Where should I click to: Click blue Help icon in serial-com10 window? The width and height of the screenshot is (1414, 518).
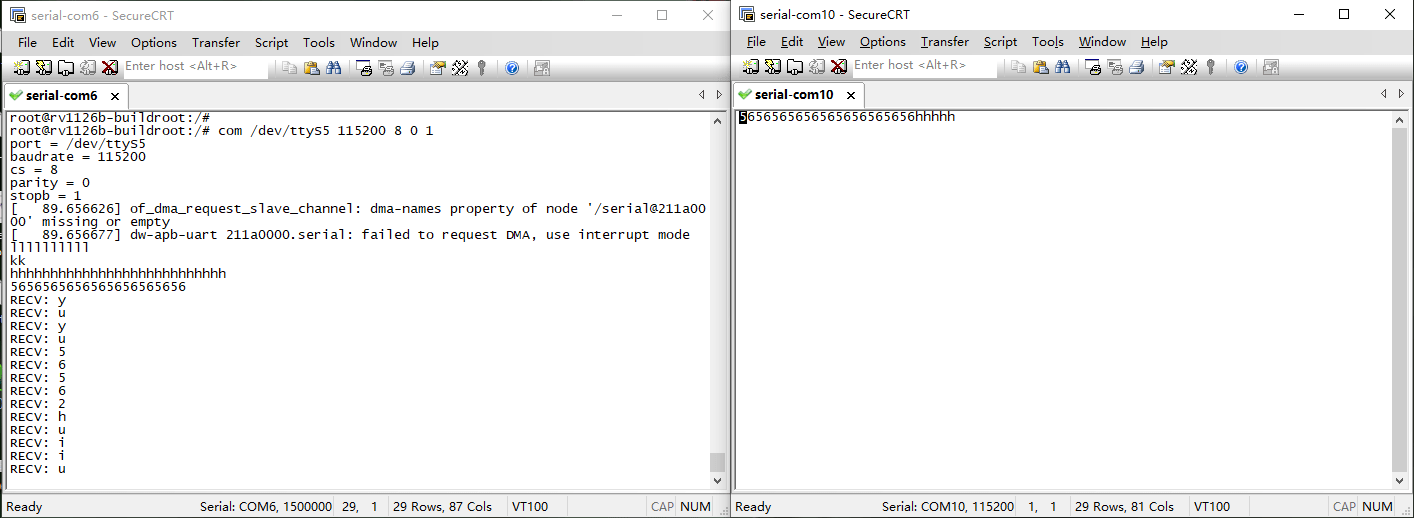[1241, 67]
